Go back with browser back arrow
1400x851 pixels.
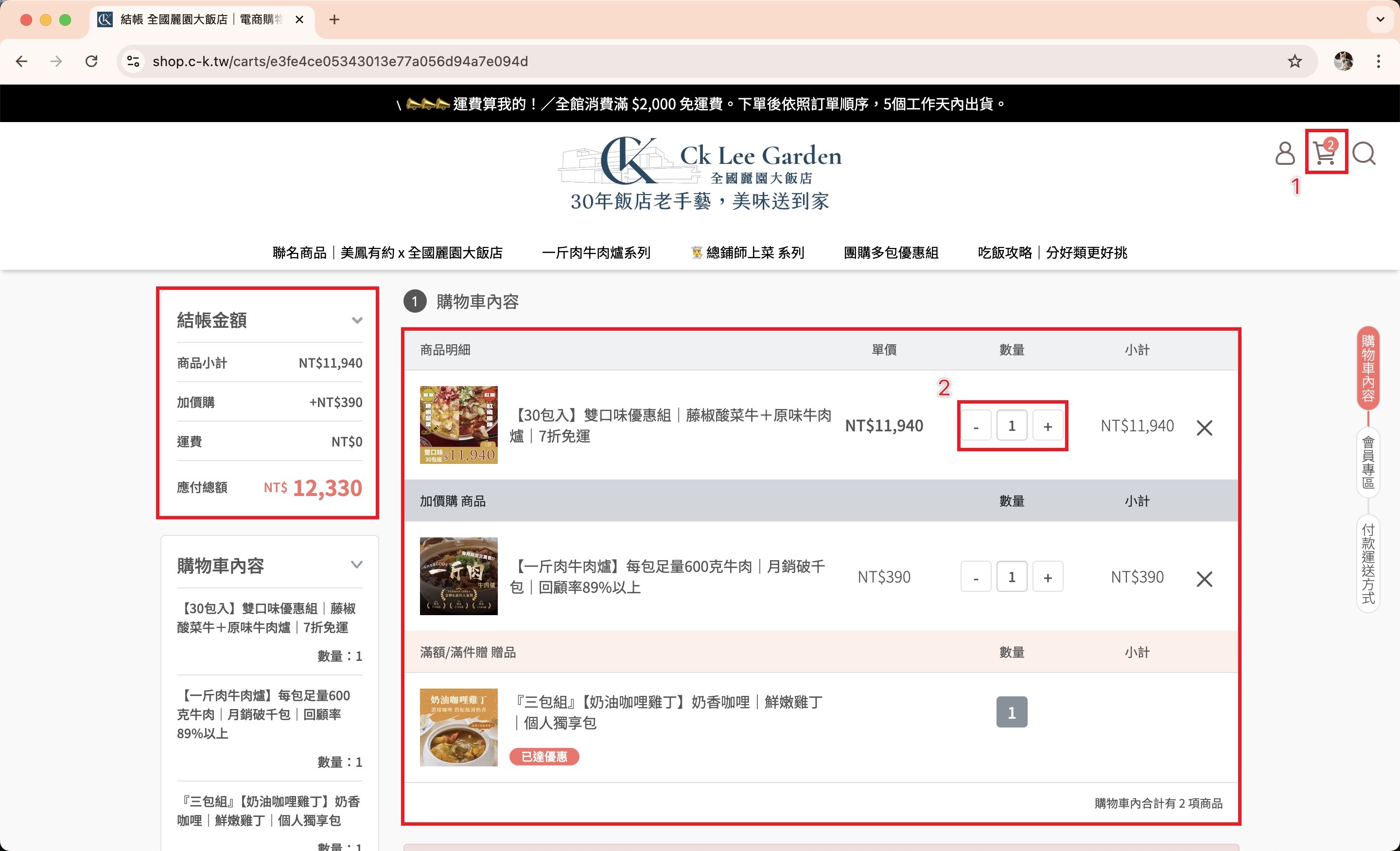[x=21, y=61]
